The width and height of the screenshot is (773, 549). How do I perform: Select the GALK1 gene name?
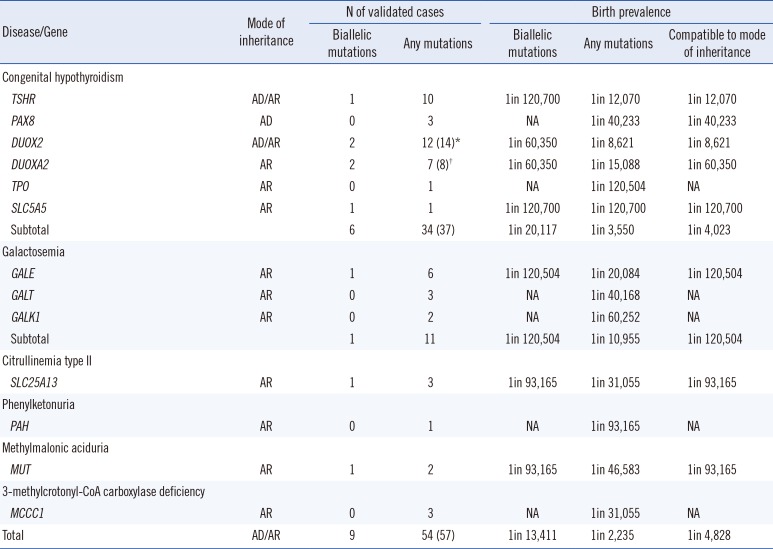point(29,320)
